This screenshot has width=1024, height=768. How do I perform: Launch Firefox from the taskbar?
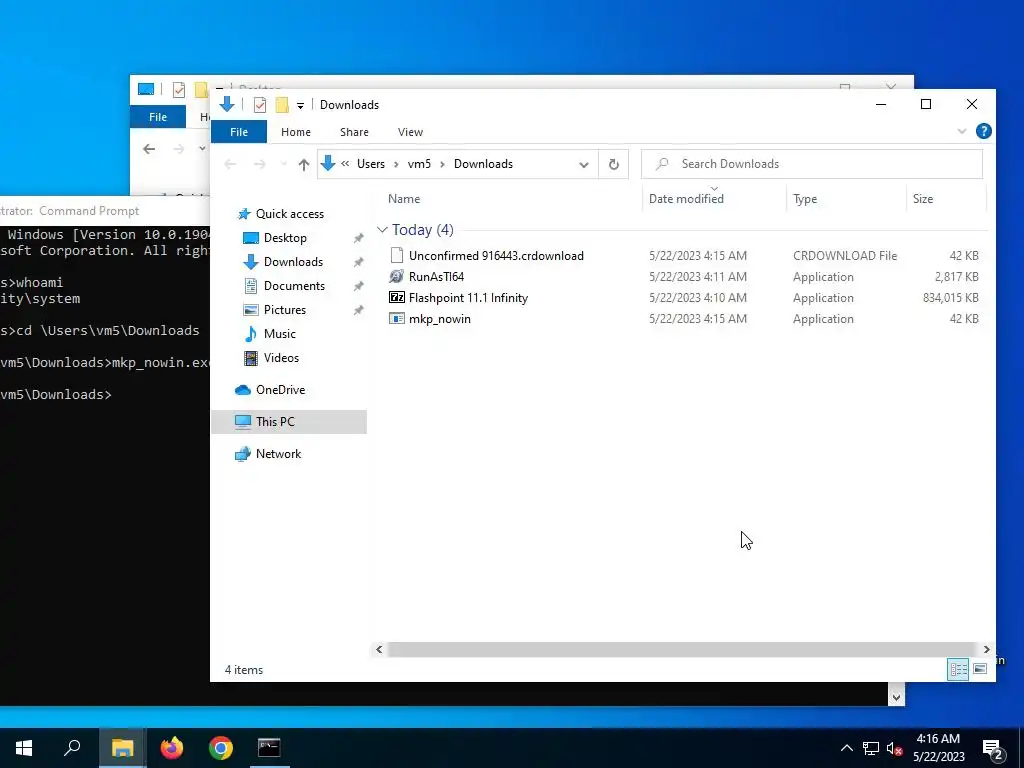[172, 748]
